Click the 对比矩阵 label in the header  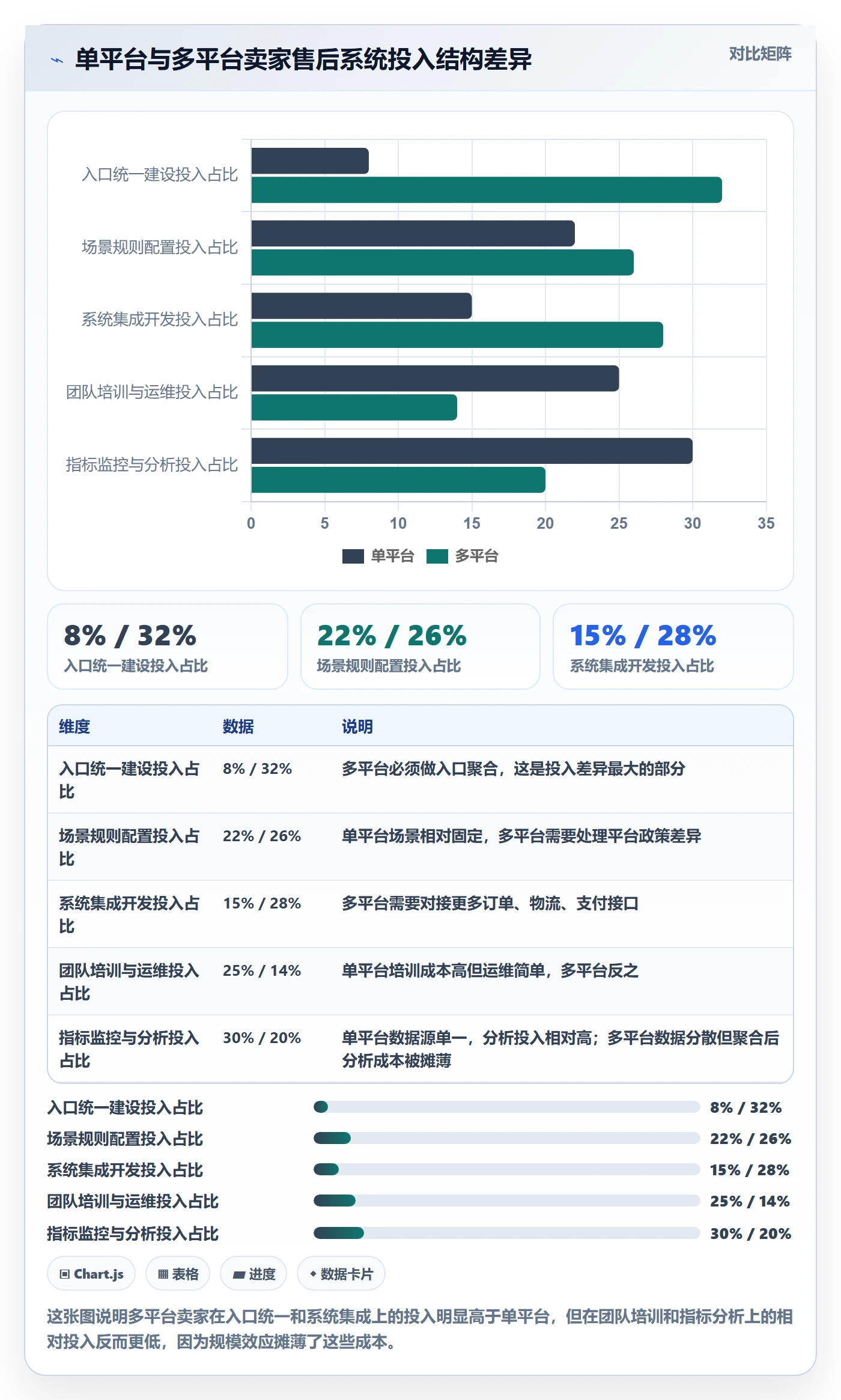click(760, 54)
